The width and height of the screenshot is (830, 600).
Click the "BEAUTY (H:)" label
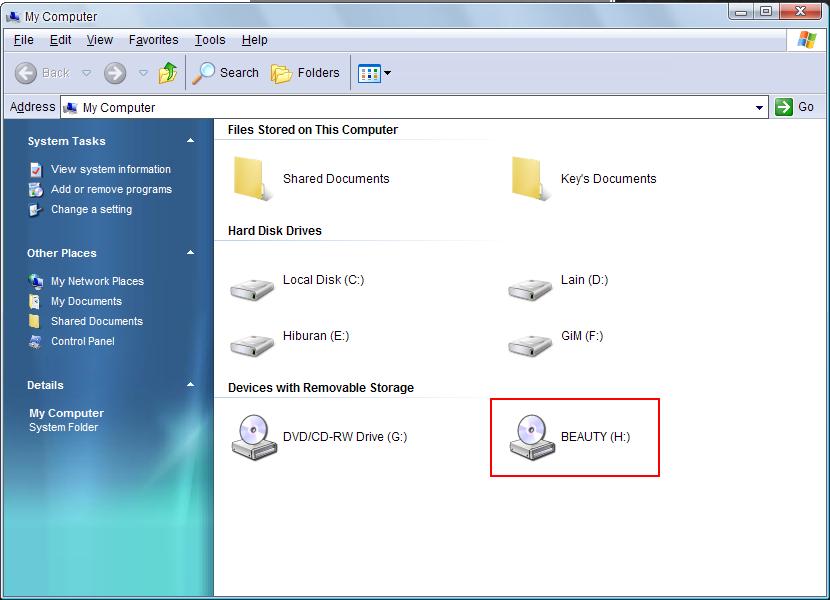(x=596, y=437)
